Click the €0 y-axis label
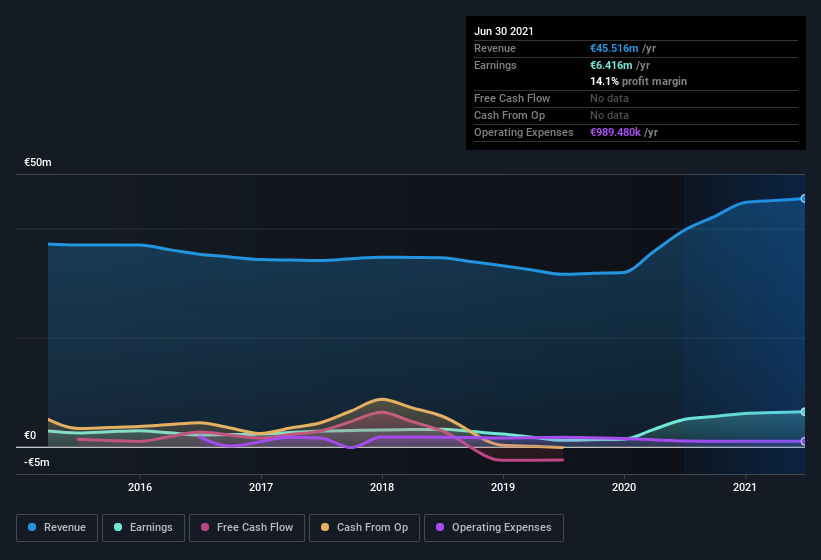This screenshot has width=821, height=560. point(30,435)
